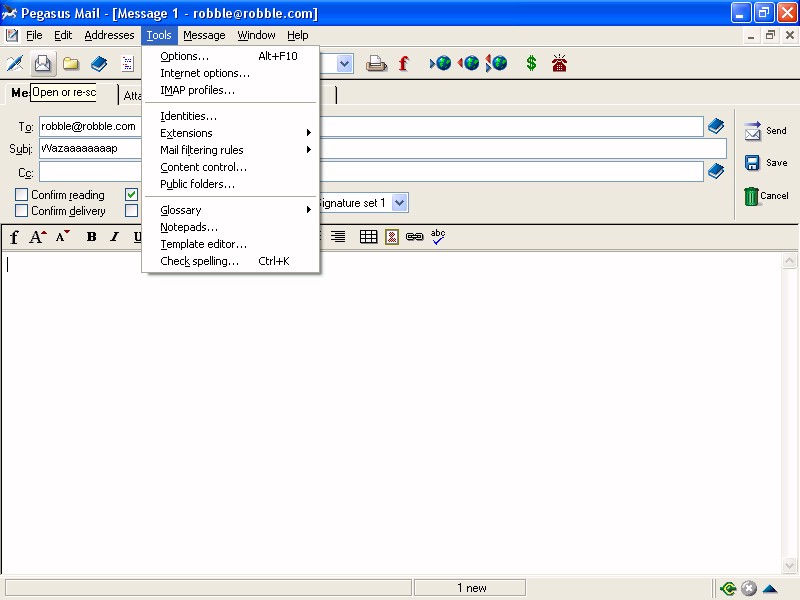Viewport: 800px width, 600px height.
Task: Click the red font 'f' toolbar icon
Action: click(403, 63)
